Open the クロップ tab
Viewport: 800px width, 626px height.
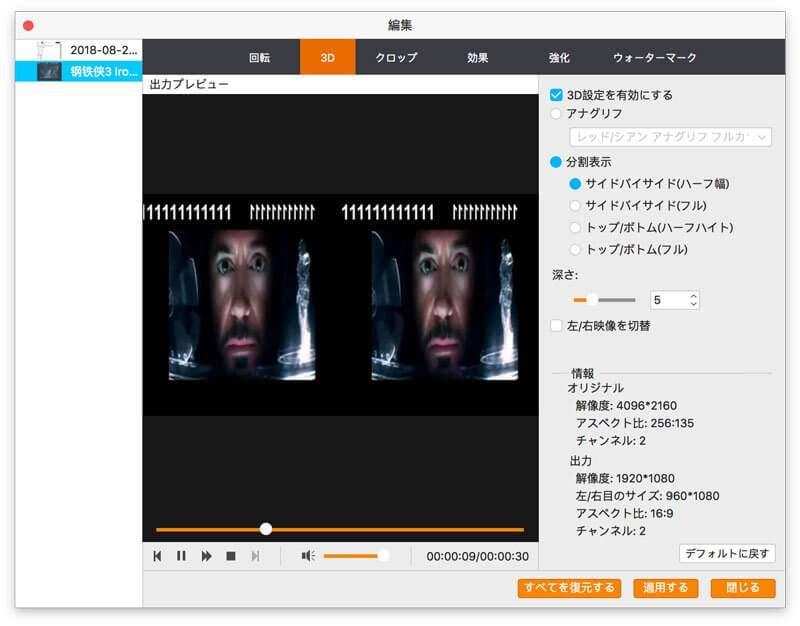pyautogui.click(x=396, y=58)
